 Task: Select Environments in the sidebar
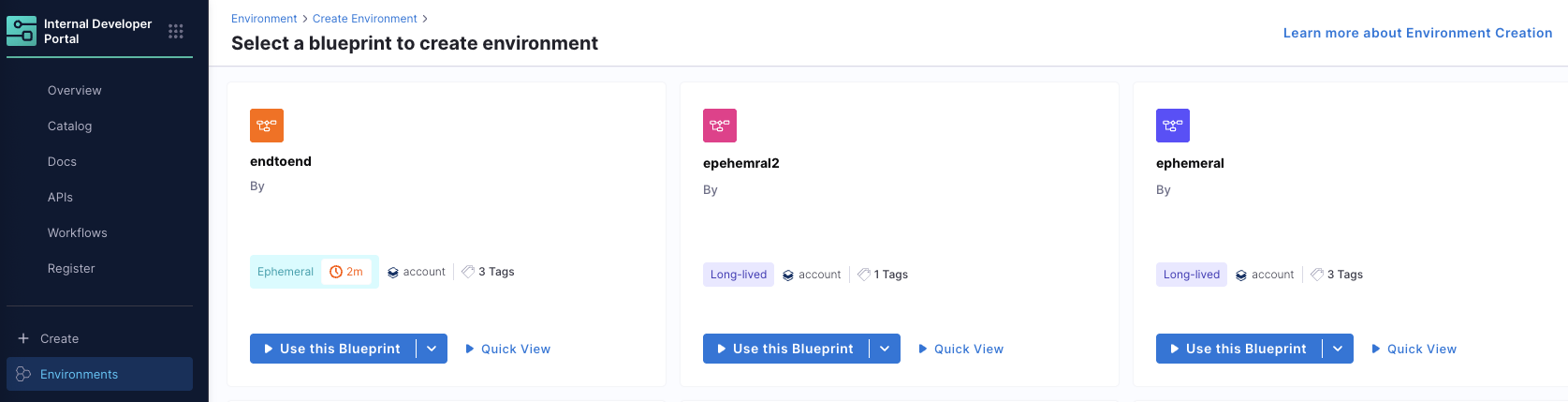tap(80, 374)
